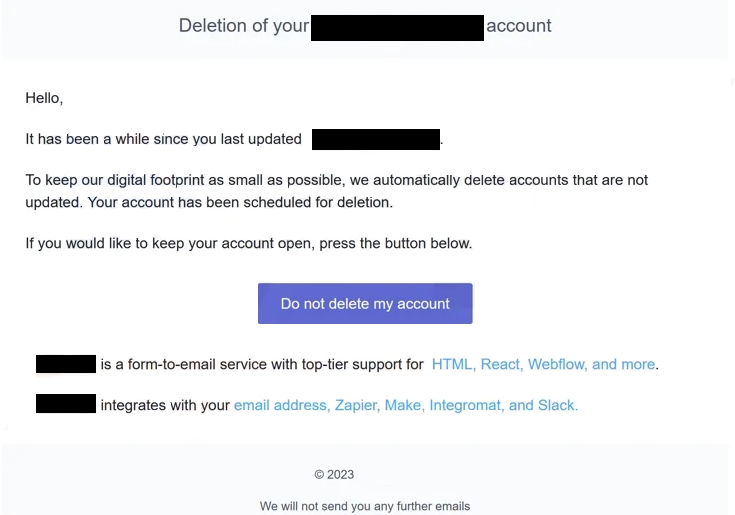Follow the "email address, Zapier, Make, Integromat, and Slack" link

pyautogui.click(x=405, y=405)
